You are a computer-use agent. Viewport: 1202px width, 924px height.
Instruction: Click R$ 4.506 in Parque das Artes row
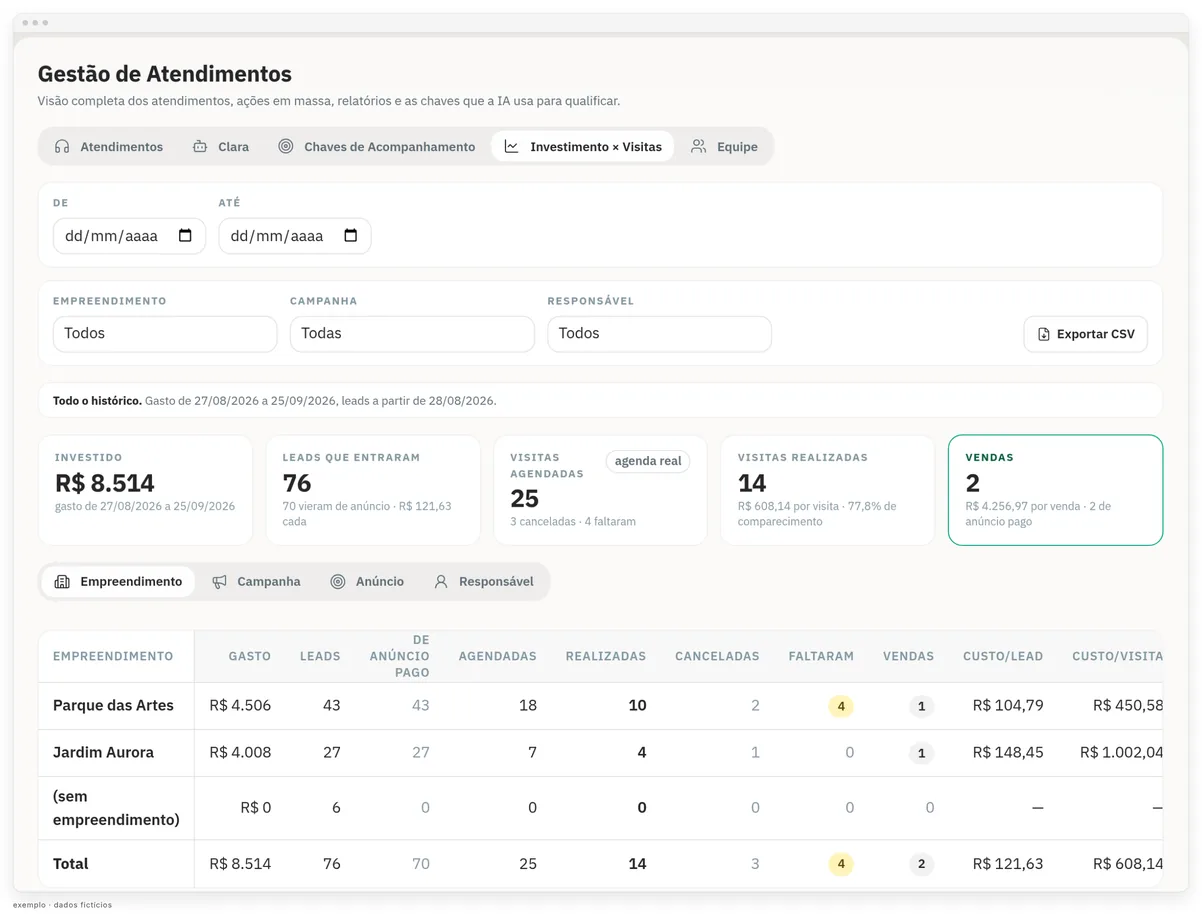click(x=240, y=706)
